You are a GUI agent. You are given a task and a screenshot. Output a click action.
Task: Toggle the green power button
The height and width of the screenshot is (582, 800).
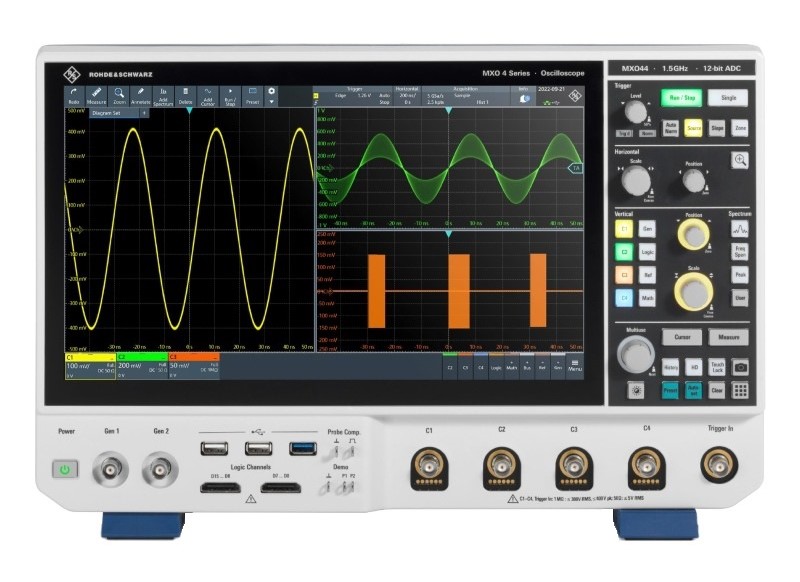[x=66, y=468]
